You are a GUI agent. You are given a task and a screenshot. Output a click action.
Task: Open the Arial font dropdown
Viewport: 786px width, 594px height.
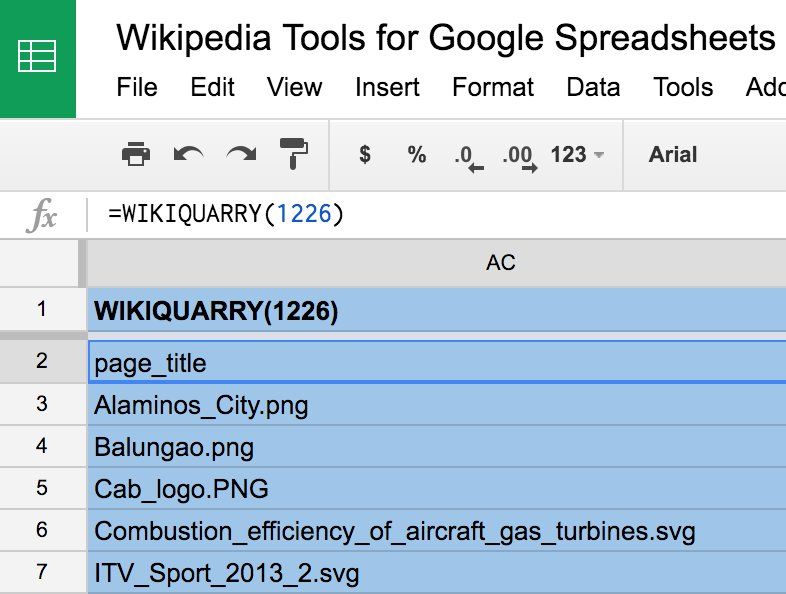coord(673,155)
